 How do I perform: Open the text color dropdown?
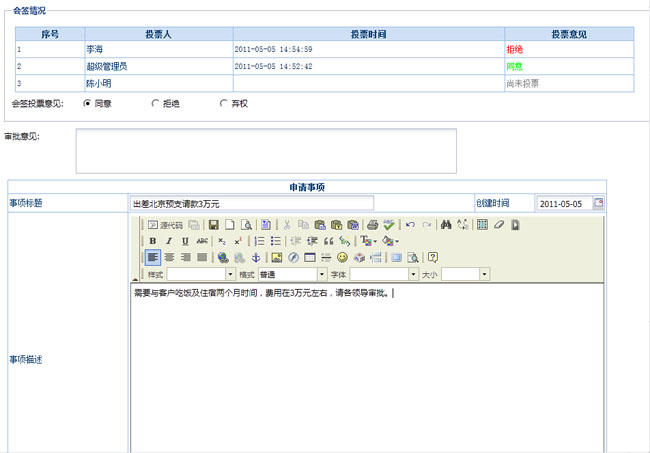[x=369, y=241]
